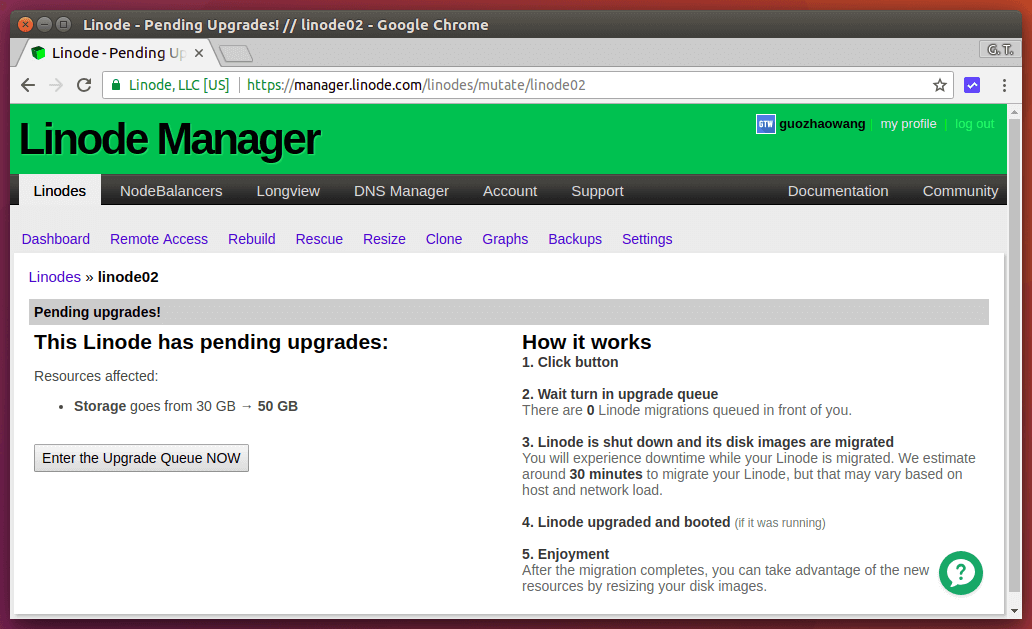This screenshot has height=629, width=1032.
Task: Open the Backups link
Action: click(x=575, y=239)
